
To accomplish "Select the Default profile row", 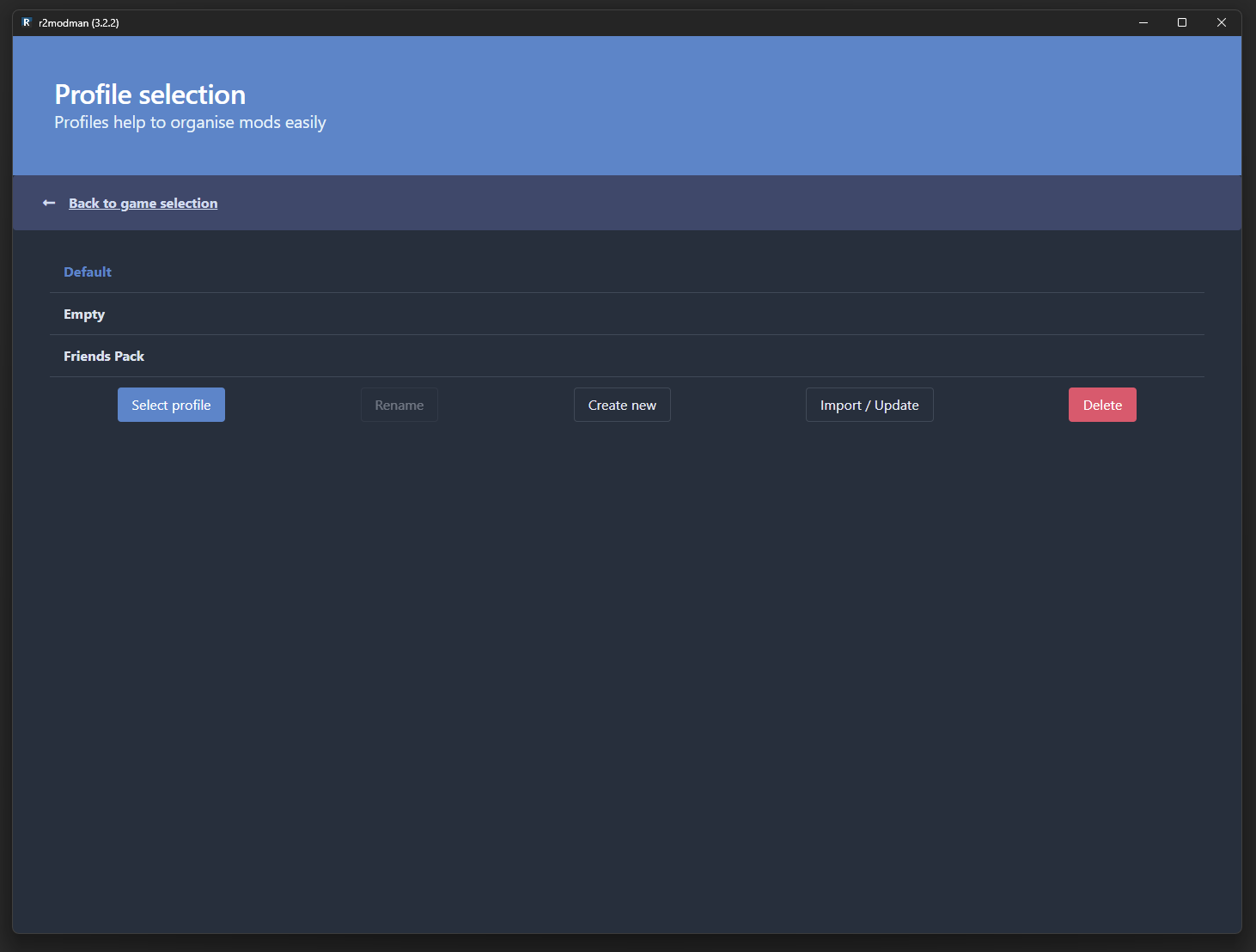I will [x=627, y=272].
